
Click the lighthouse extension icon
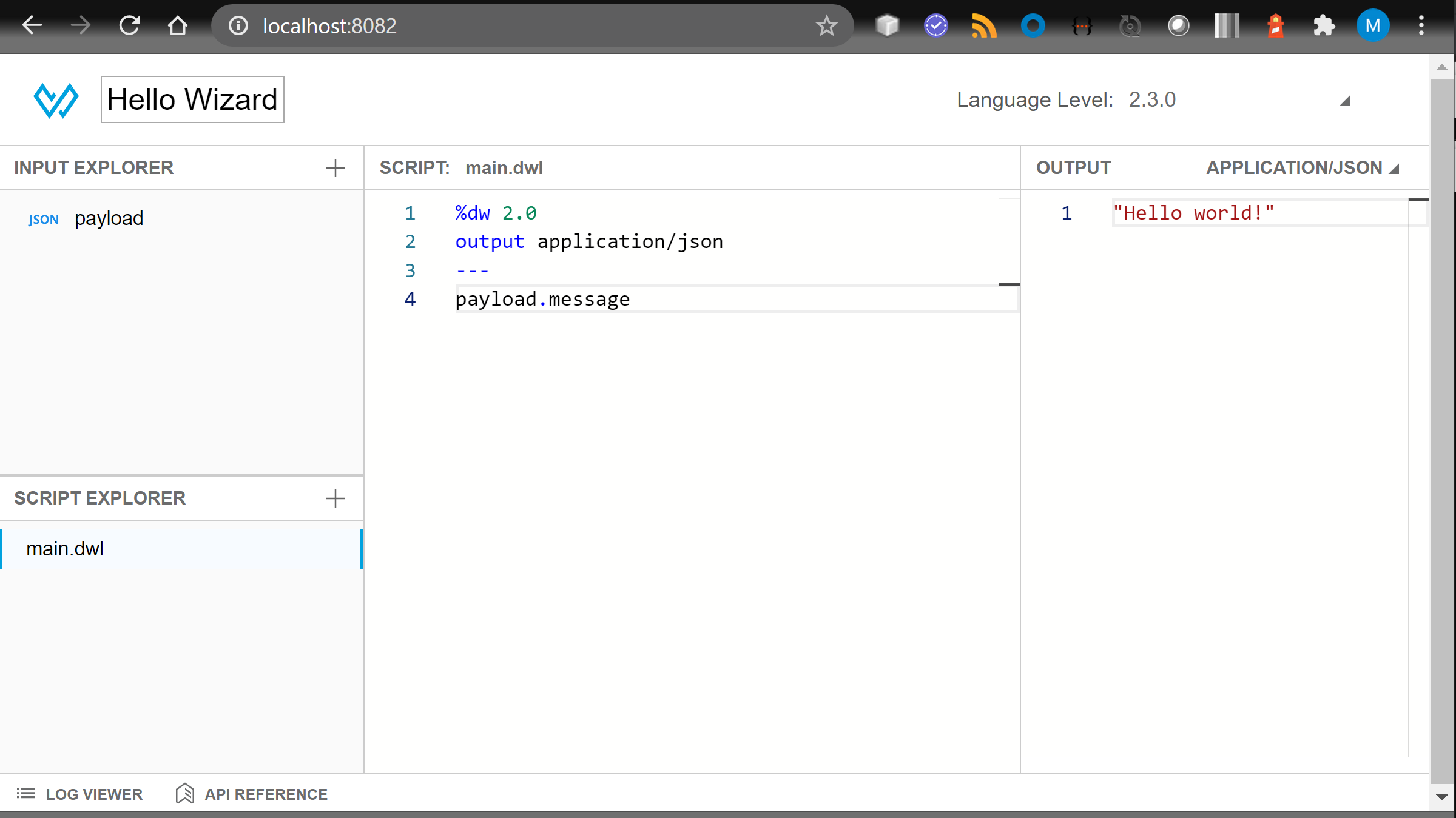(x=1275, y=25)
